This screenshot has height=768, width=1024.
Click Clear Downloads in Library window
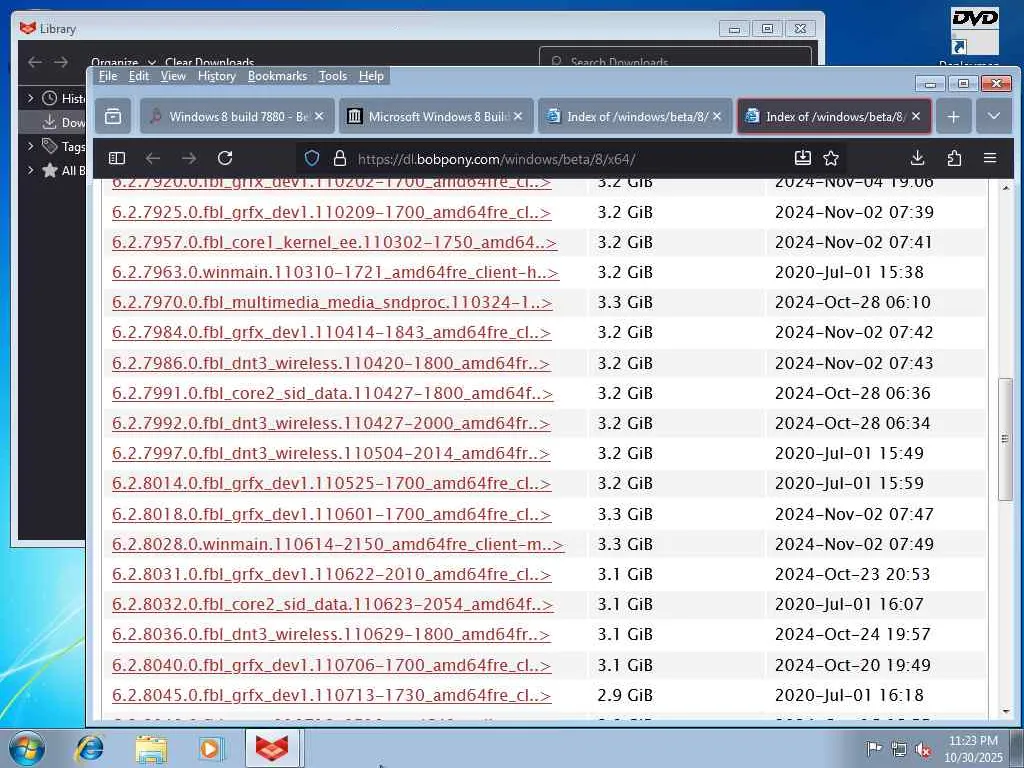[x=209, y=63]
